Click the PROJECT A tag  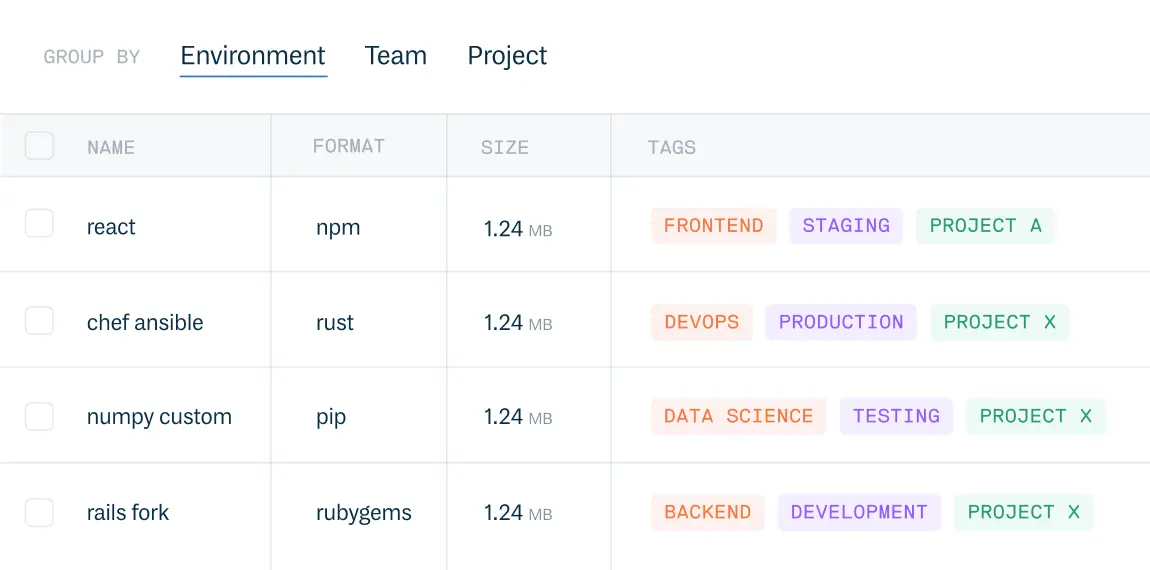tap(985, 225)
